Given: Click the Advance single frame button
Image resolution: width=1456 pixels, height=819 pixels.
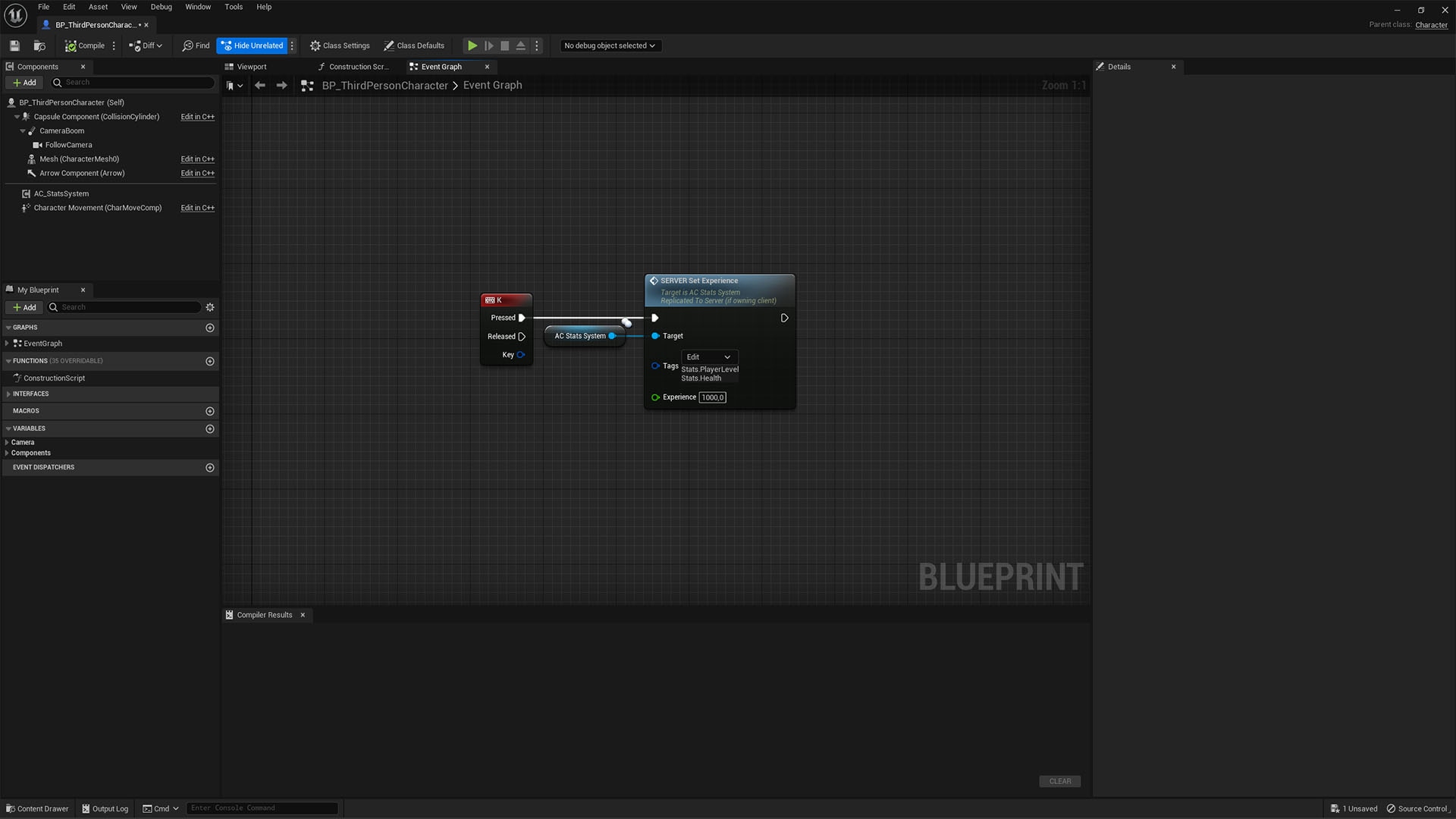Looking at the screenshot, I should (x=488, y=45).
